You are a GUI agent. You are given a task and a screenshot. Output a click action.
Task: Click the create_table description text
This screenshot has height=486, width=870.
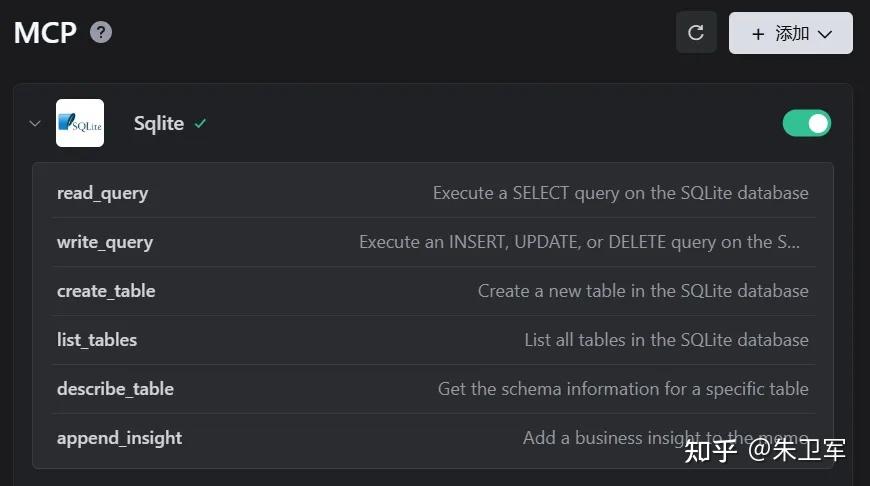point(643,291)
